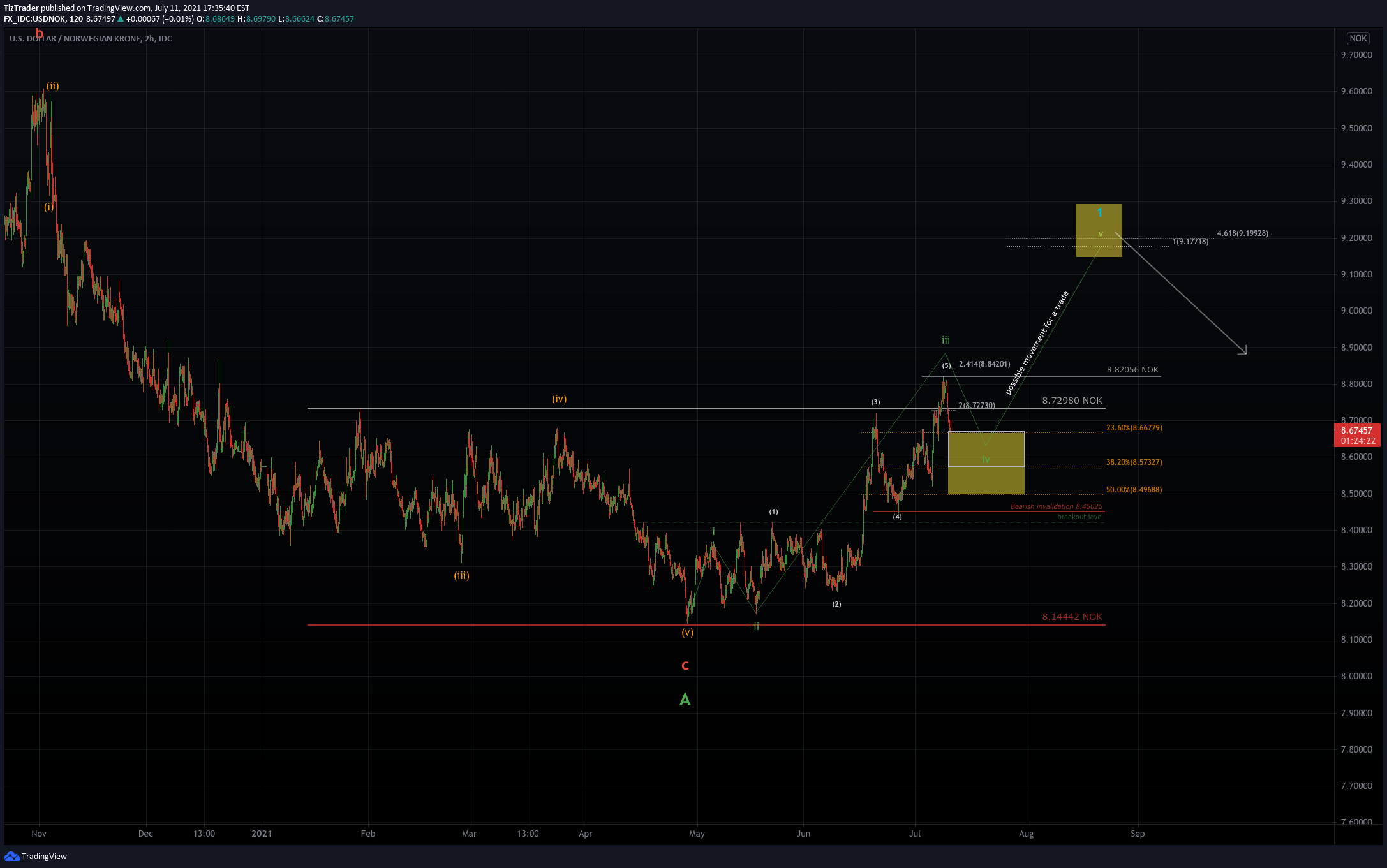Click the orange (v) wave label
This screenshot has width=1387, height=868.
click(x=687, y=633)
